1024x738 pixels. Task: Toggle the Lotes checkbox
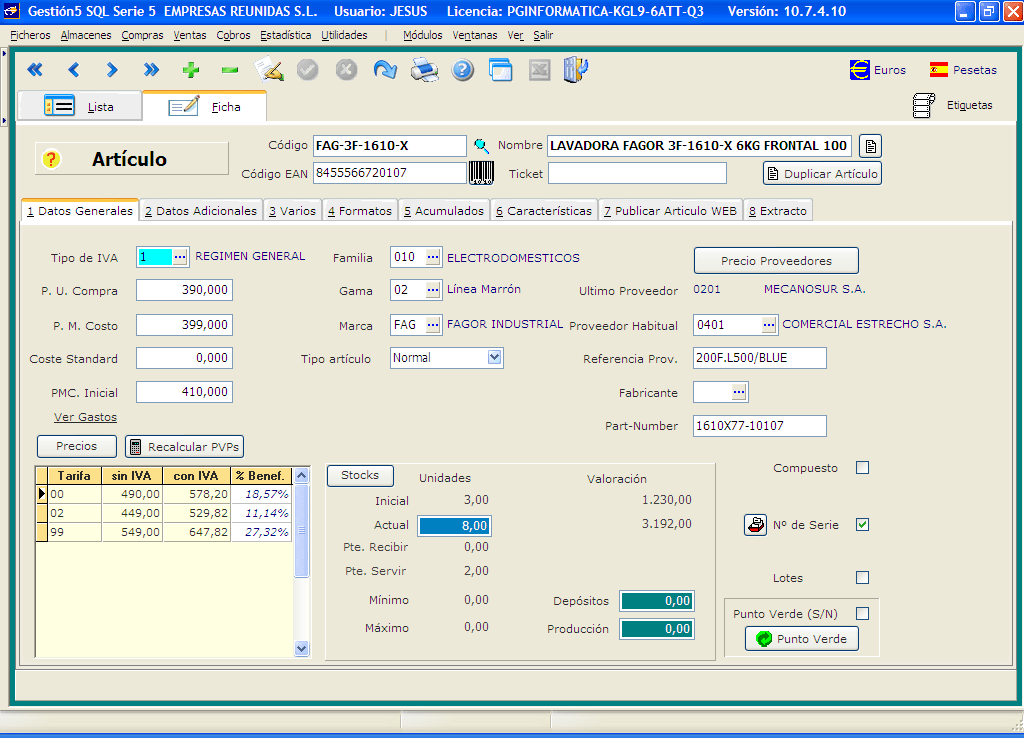click(x=863, y=578)
